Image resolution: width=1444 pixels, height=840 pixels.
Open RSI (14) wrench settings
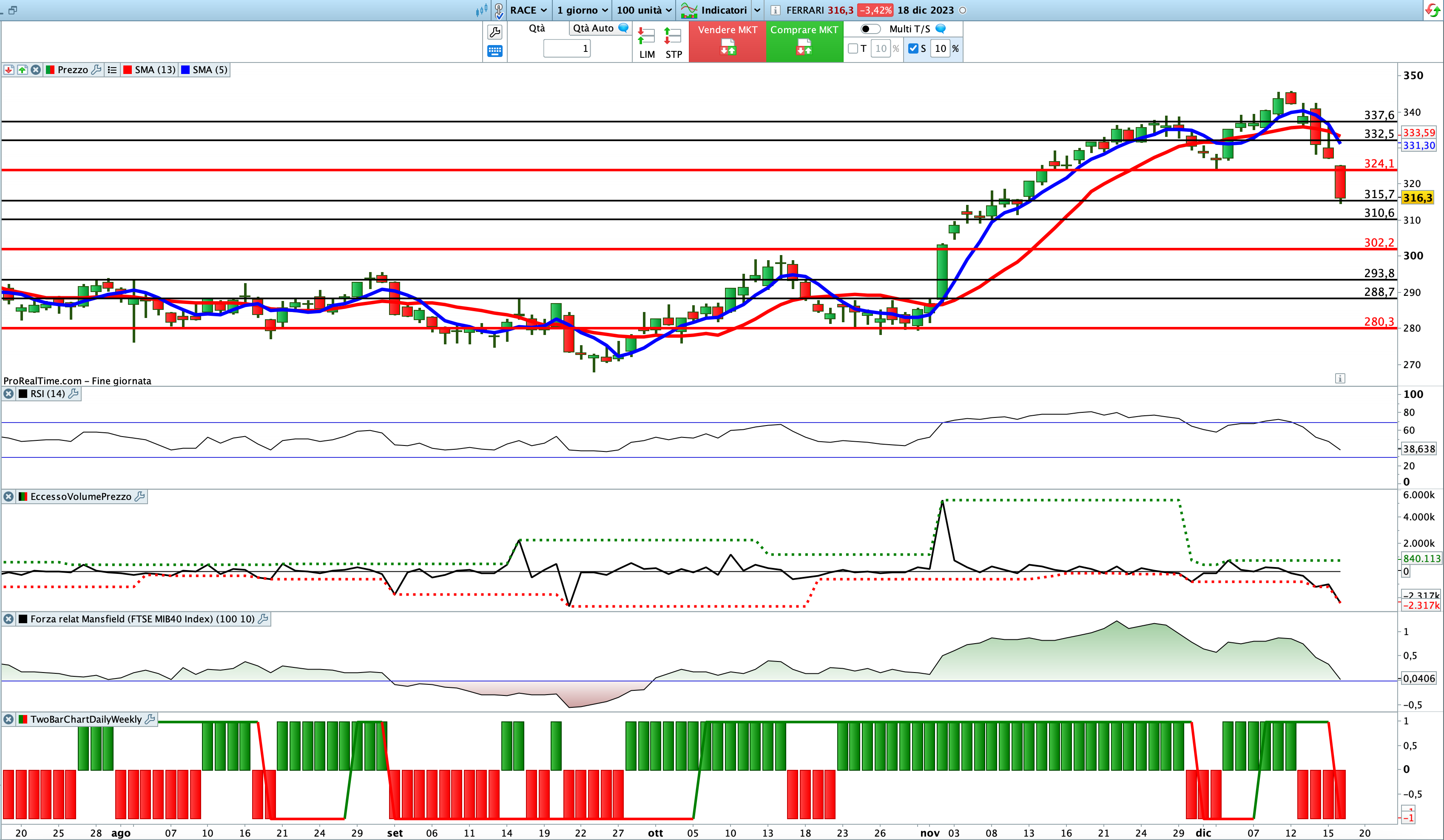point(73,394)
